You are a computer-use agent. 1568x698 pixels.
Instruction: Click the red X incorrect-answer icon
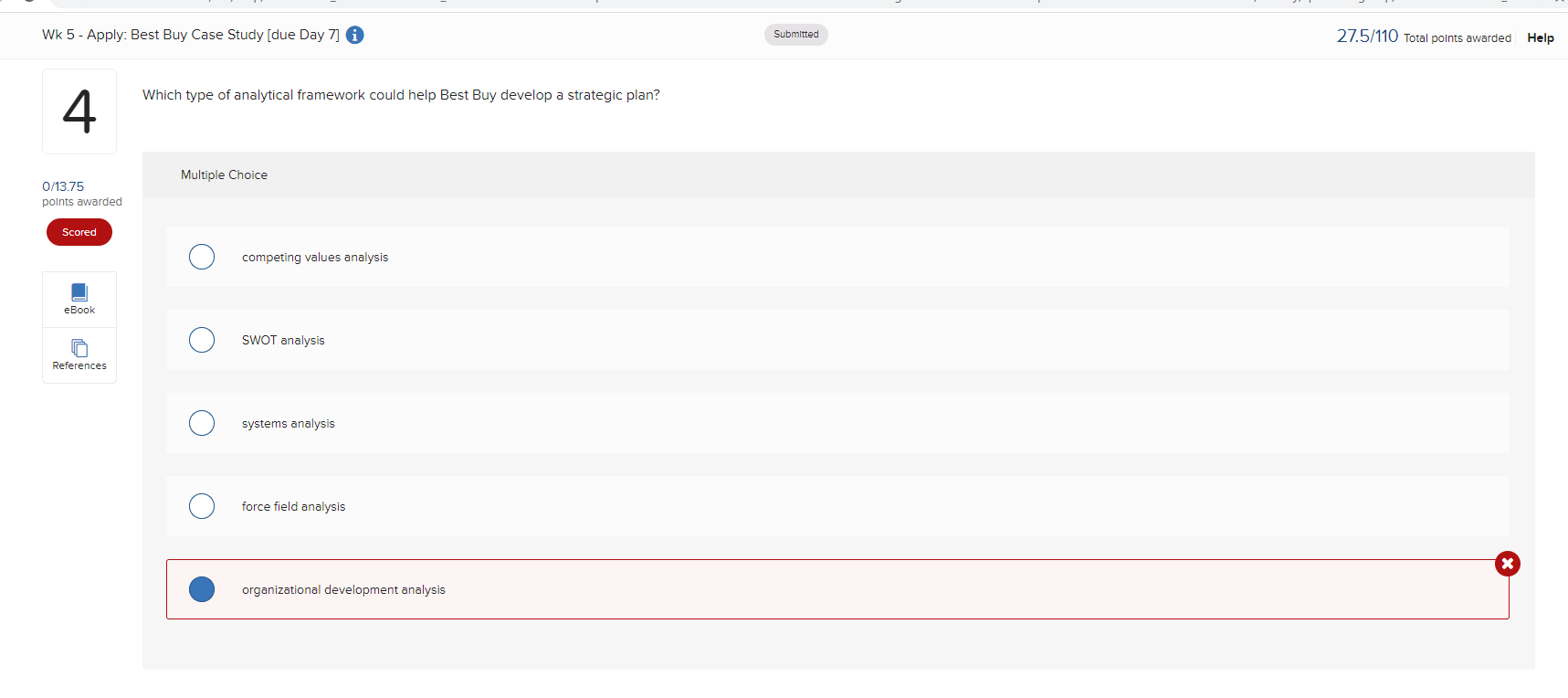1507,564
